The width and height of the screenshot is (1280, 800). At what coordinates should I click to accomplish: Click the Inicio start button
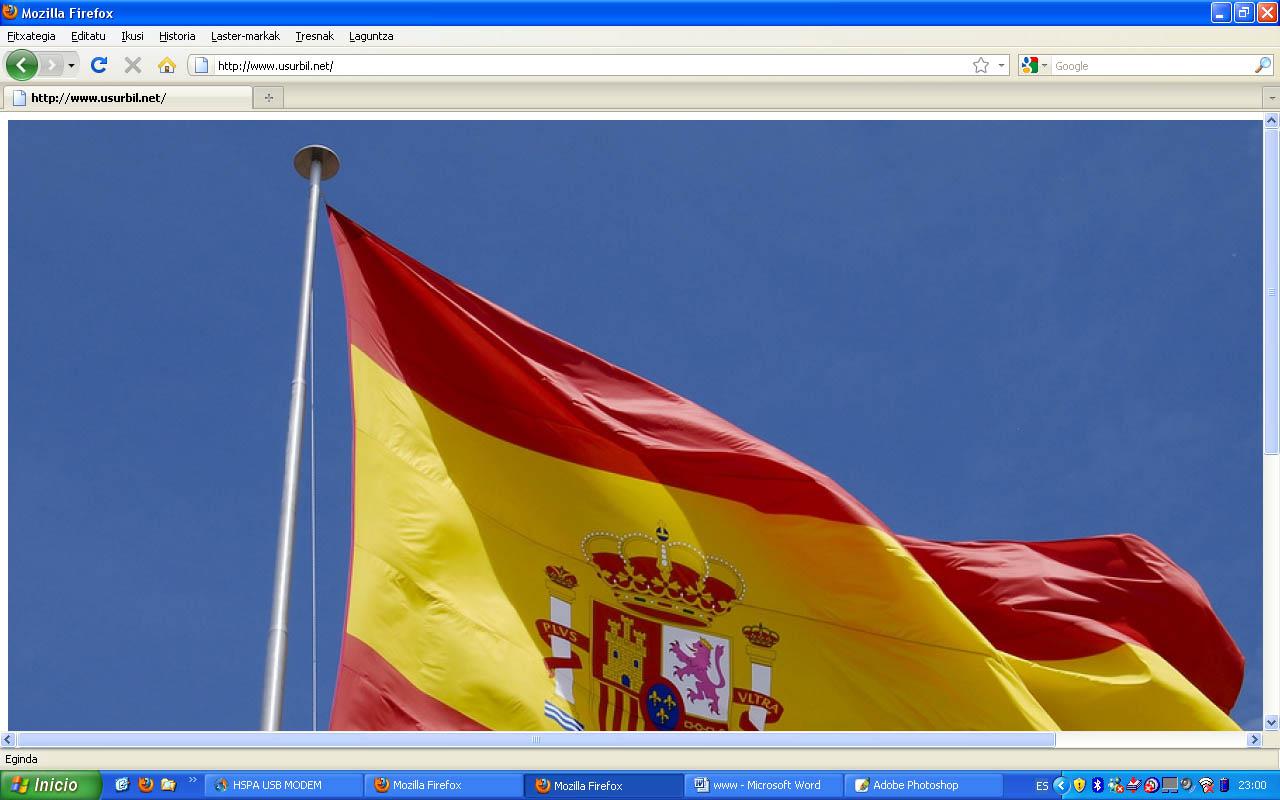(x=50, y=785)
